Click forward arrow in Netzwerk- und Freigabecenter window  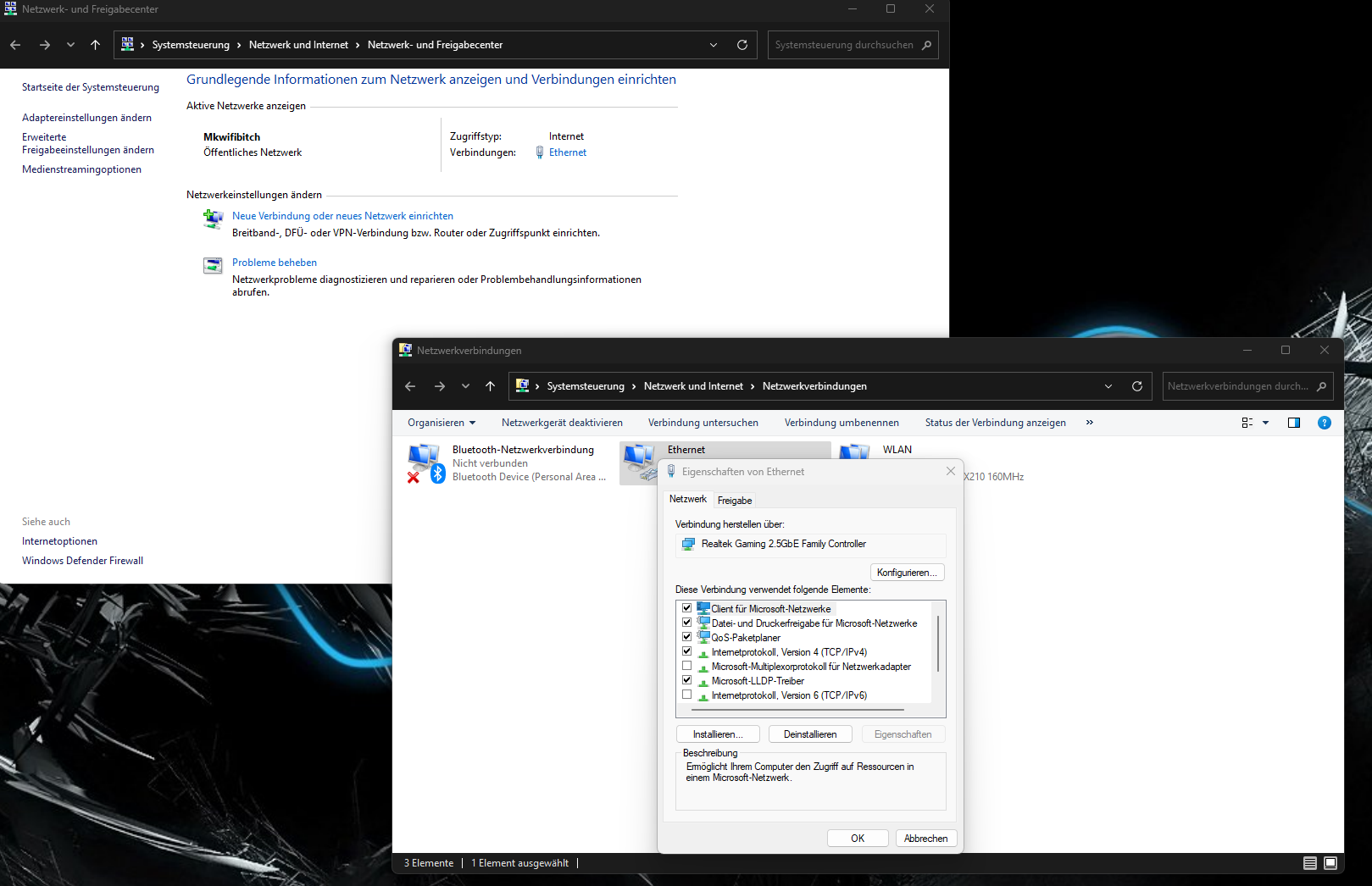pos(45,45)
